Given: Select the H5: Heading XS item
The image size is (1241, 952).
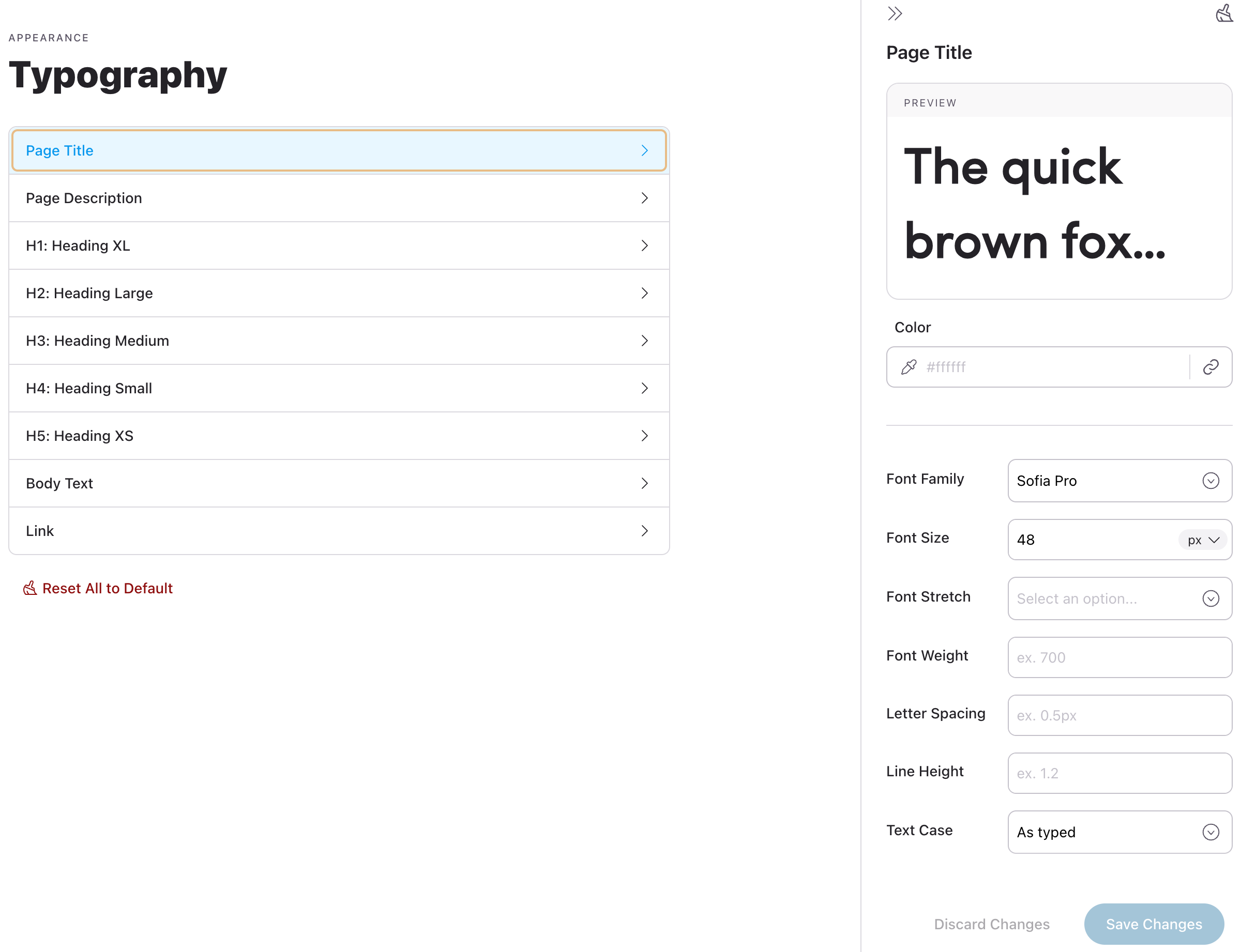Looking at the screenshot, I should pyautogui.click(x=339, y=436).
